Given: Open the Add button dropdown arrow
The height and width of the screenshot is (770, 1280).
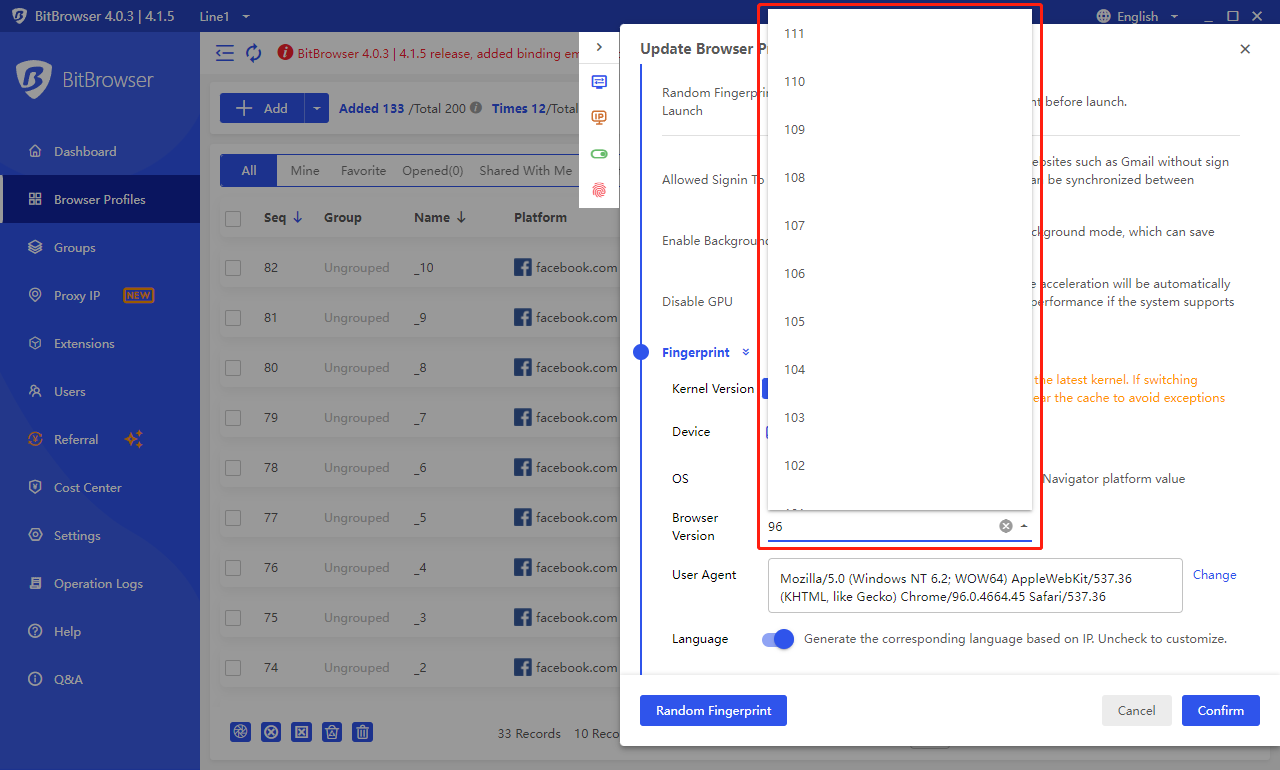Looking at the screenshot, I should pyautogui.click(x=316, y=108).
